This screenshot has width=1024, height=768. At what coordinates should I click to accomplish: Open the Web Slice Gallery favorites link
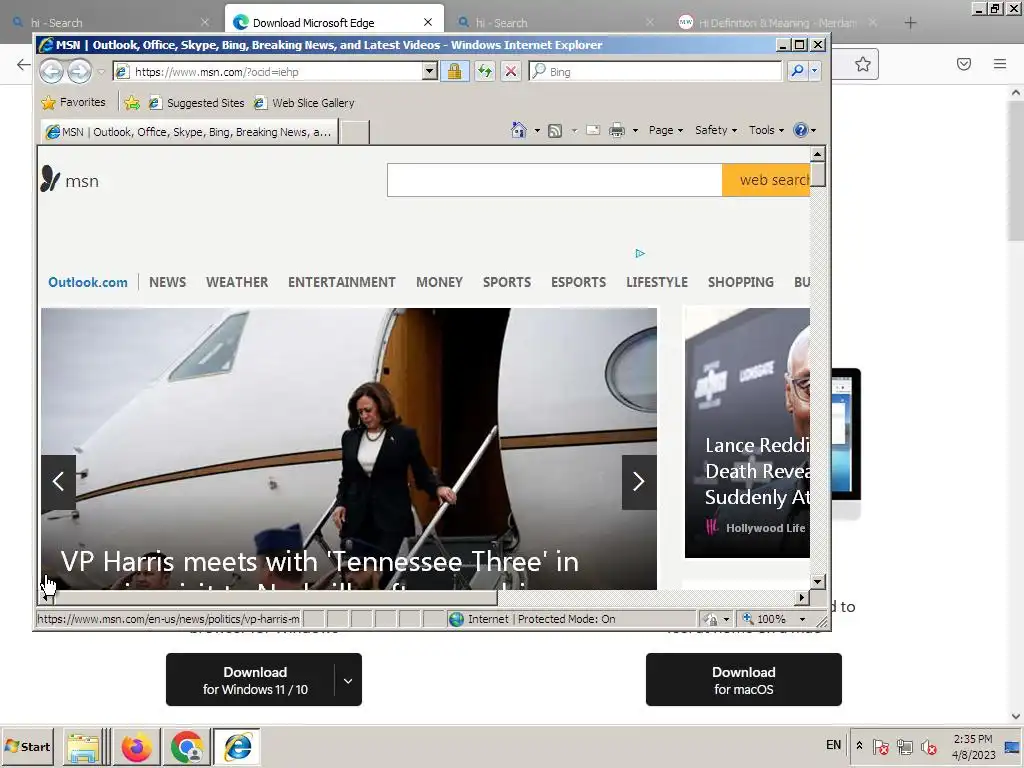(304, 103)
